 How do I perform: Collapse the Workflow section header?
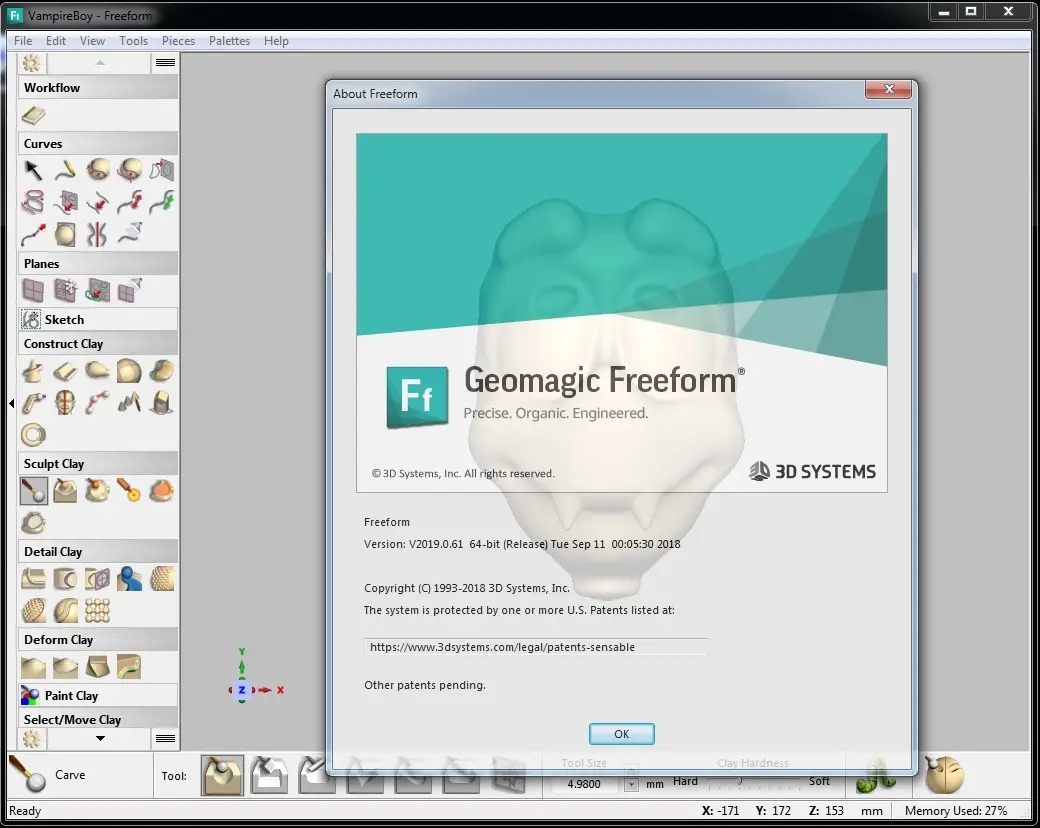point(98,88)
